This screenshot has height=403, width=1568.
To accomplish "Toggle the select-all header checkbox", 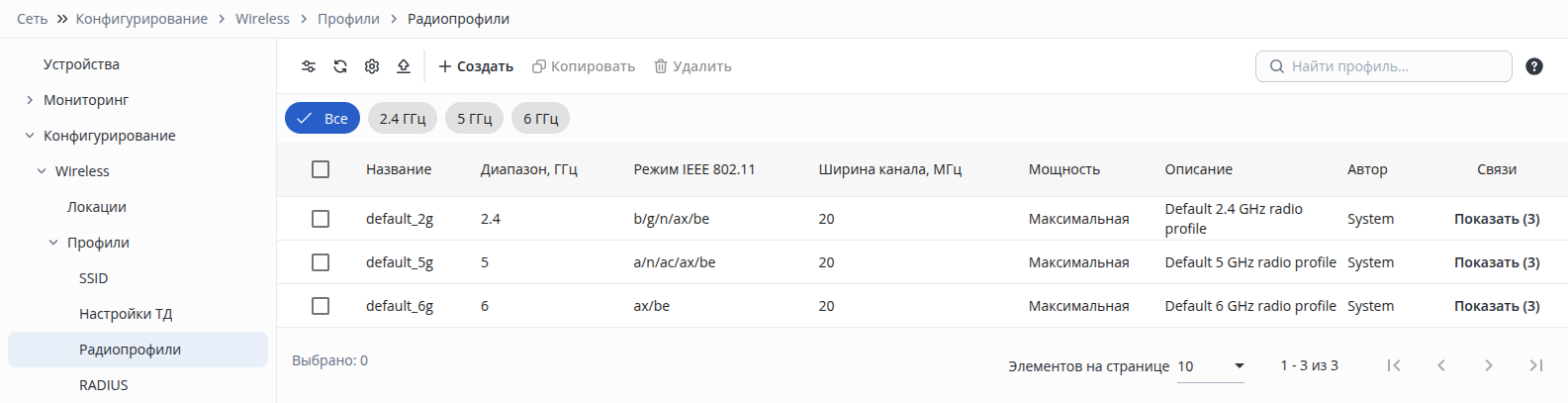I will pyautogui.click(x=321, y=169).
